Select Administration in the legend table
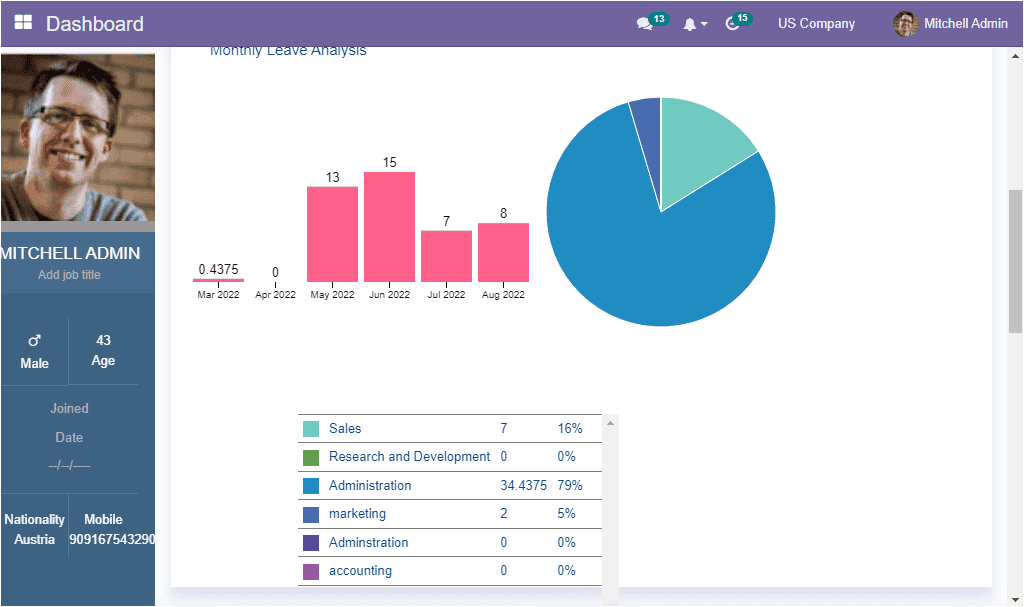The height and width of the screenshot is (607, 1024). click(x=370, y=485)
